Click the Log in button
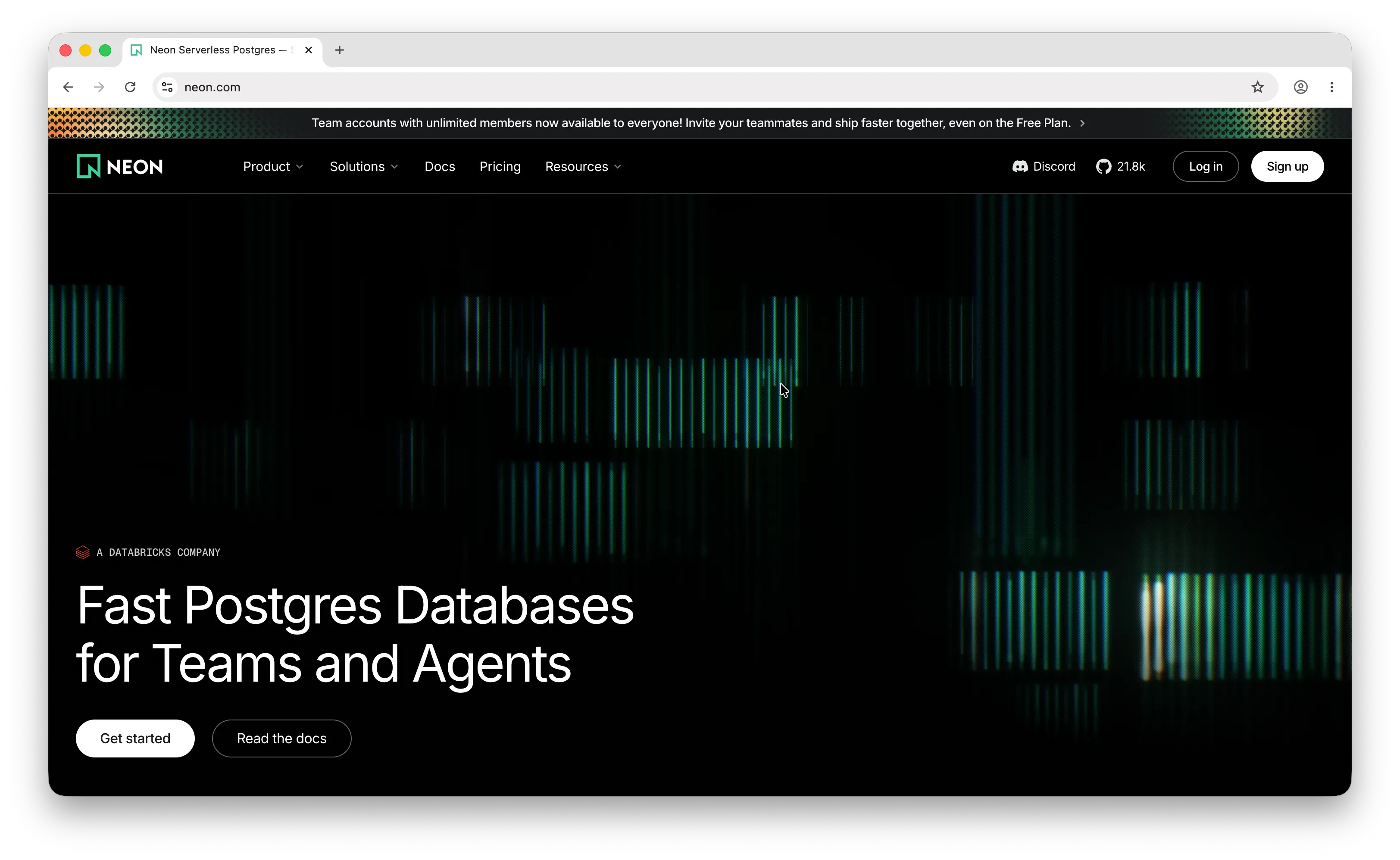The image size is (1400, 860). 1206,166
